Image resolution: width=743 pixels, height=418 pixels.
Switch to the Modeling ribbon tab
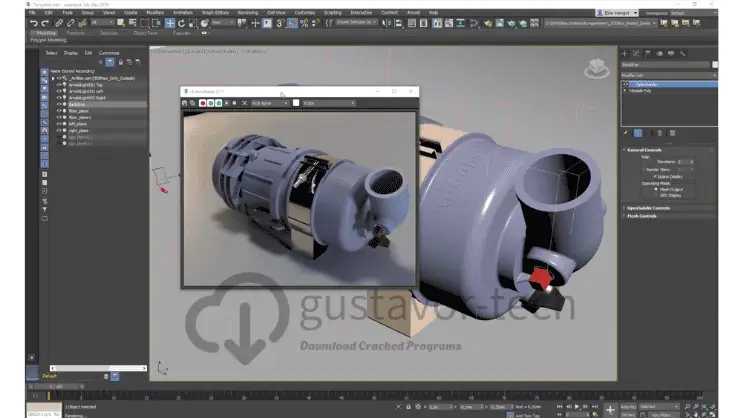[x=46, y=33]
